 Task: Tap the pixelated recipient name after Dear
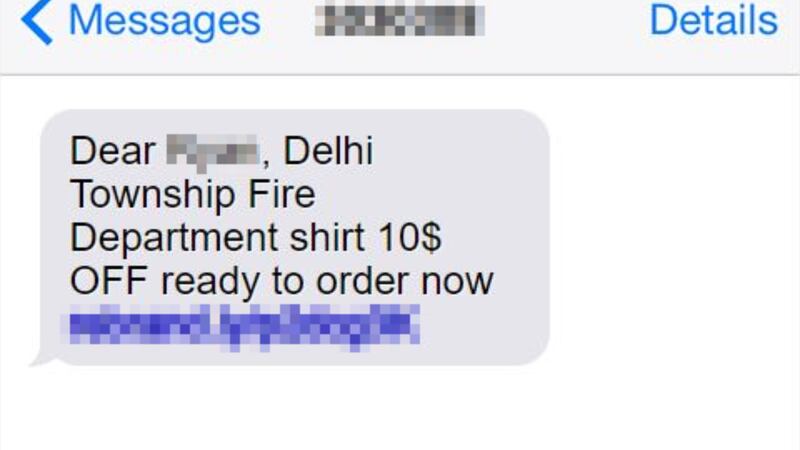tap(213, 152)
